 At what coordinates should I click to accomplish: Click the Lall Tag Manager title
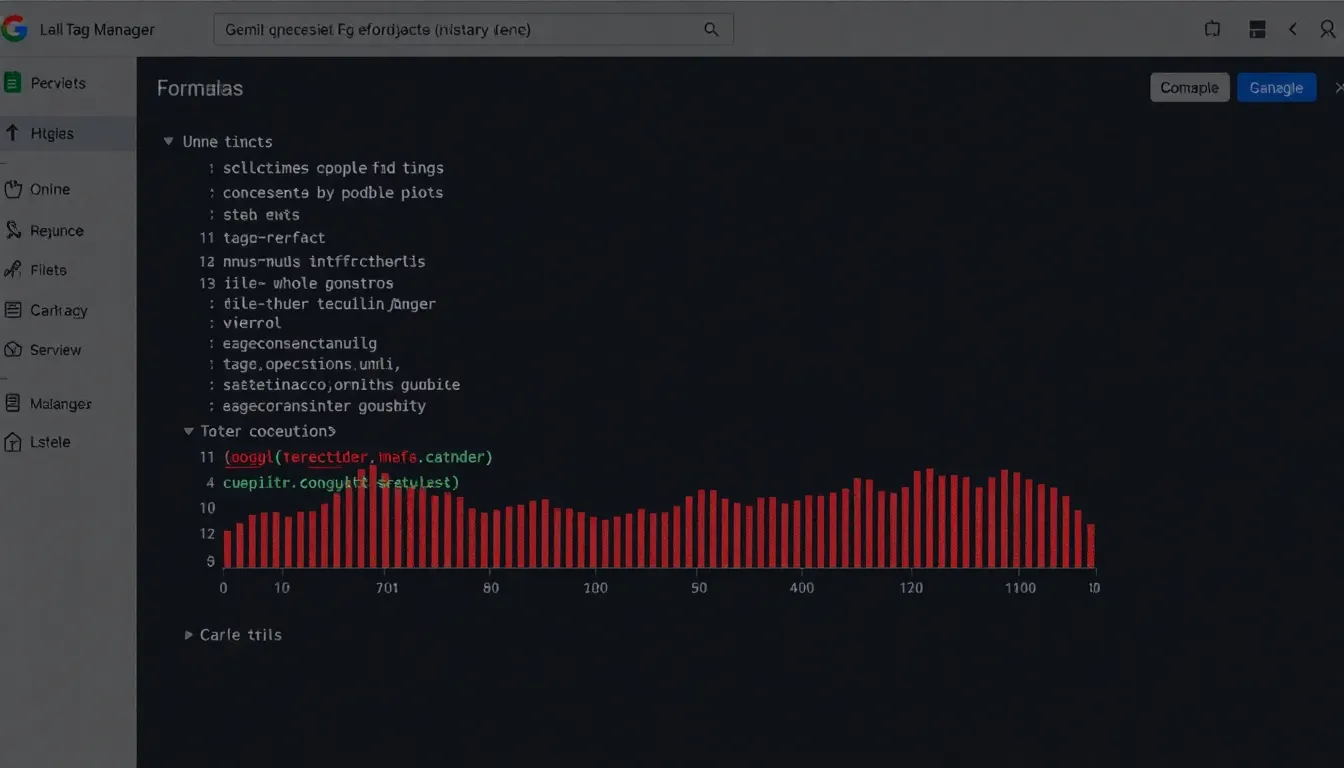point(97,30)
